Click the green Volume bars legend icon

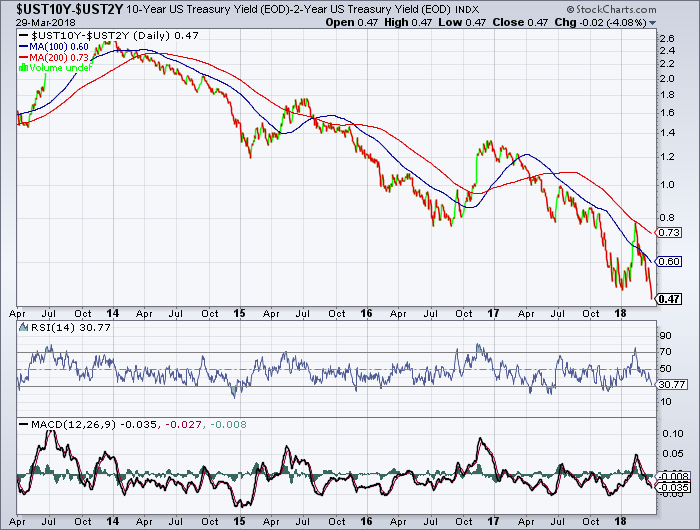click(x=24, y=68)
